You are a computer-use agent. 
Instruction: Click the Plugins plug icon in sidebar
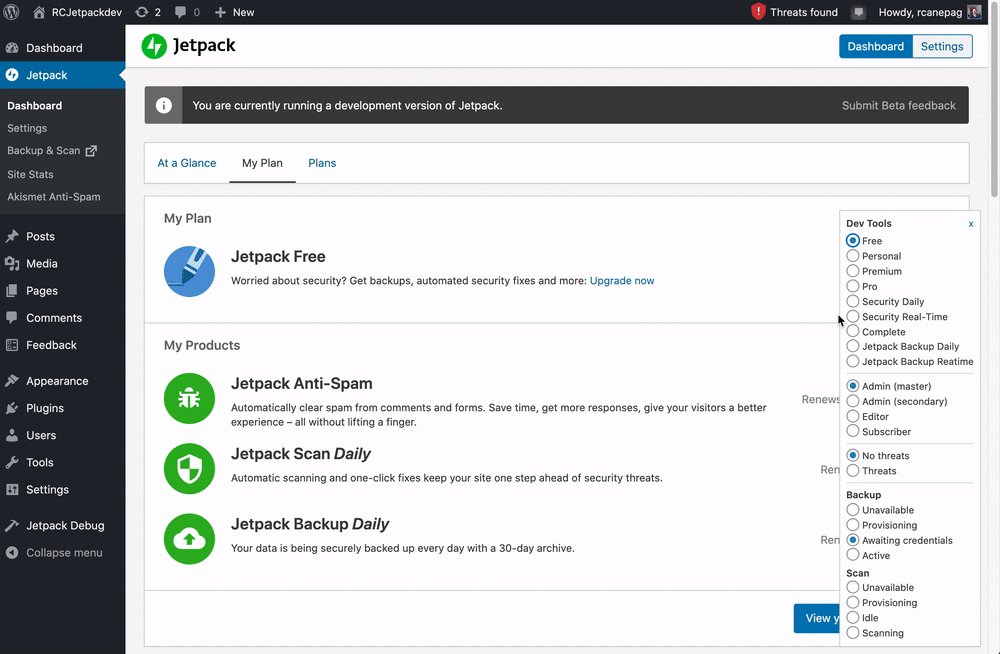coord(12,408)
